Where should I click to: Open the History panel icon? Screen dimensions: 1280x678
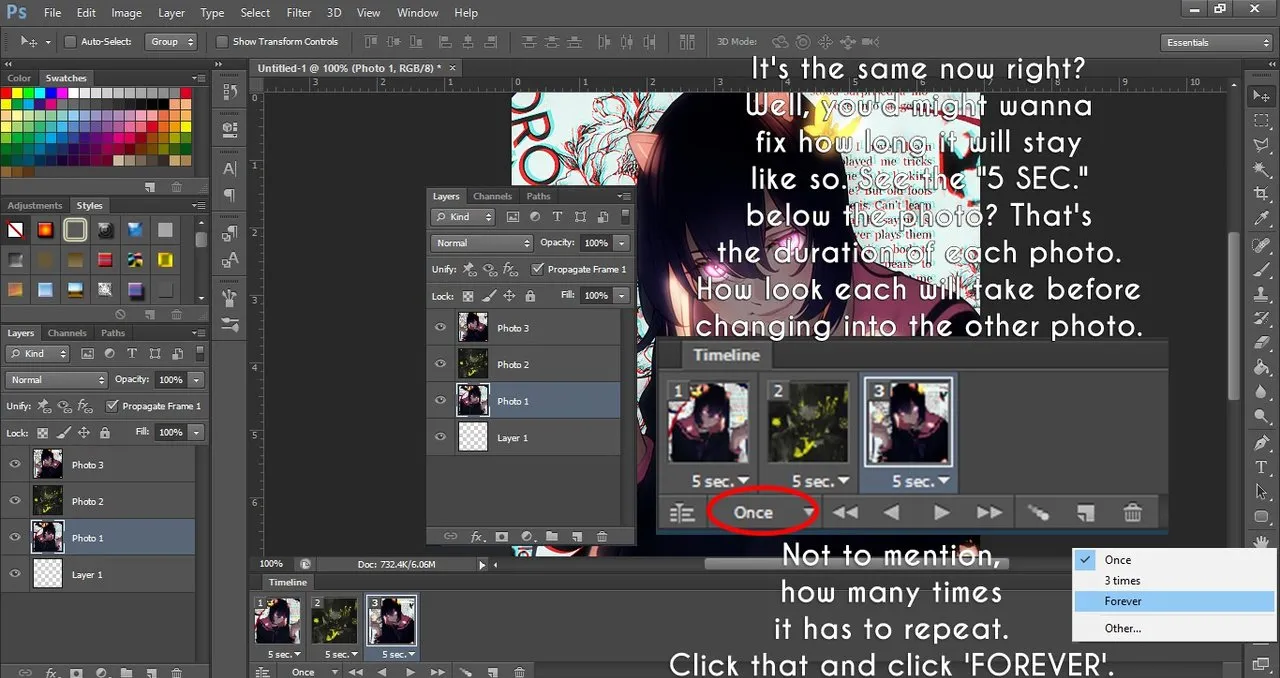[x=229, y=91]
